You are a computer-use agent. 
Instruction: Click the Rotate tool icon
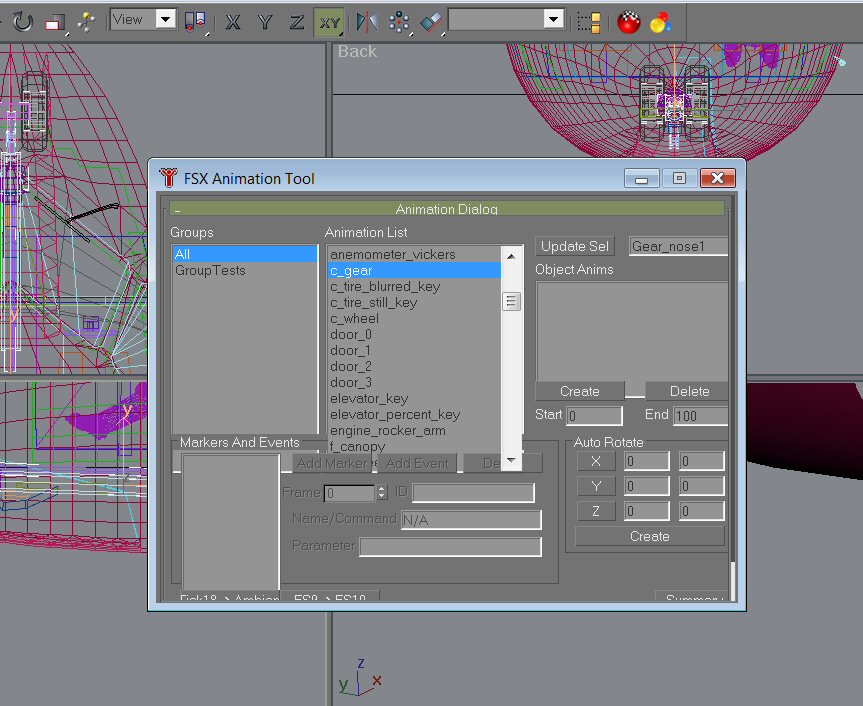tap(22, 21)
